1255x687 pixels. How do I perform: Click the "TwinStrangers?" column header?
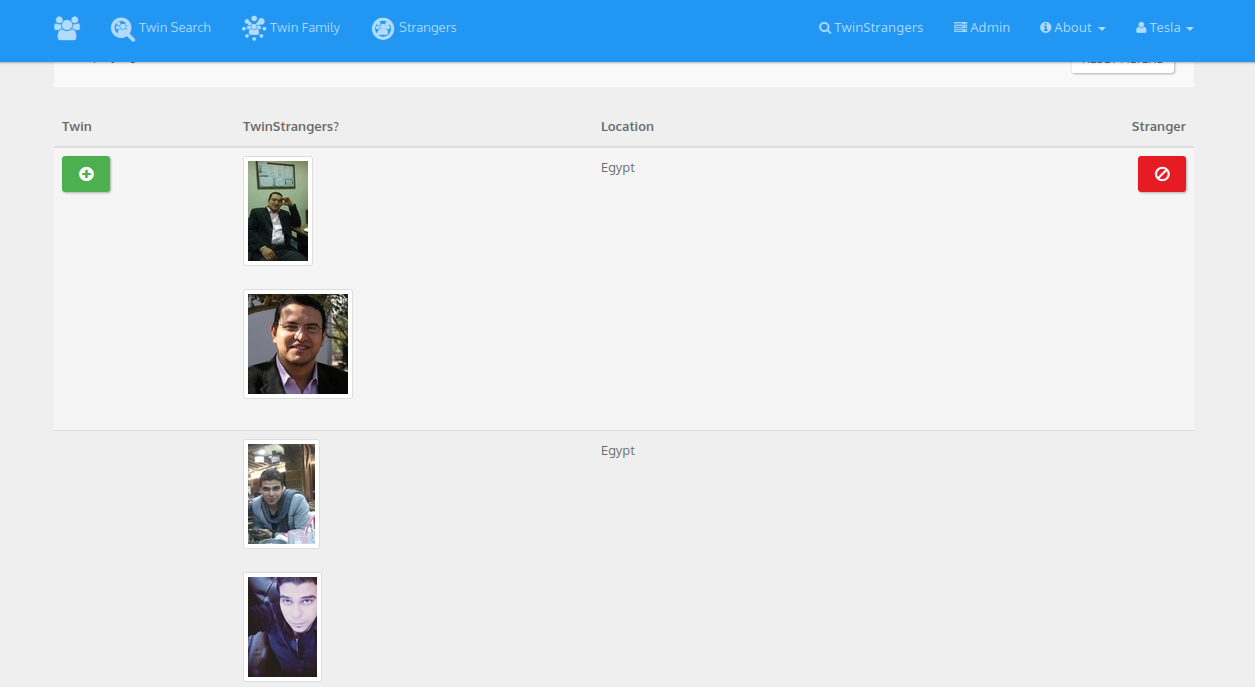291,127
